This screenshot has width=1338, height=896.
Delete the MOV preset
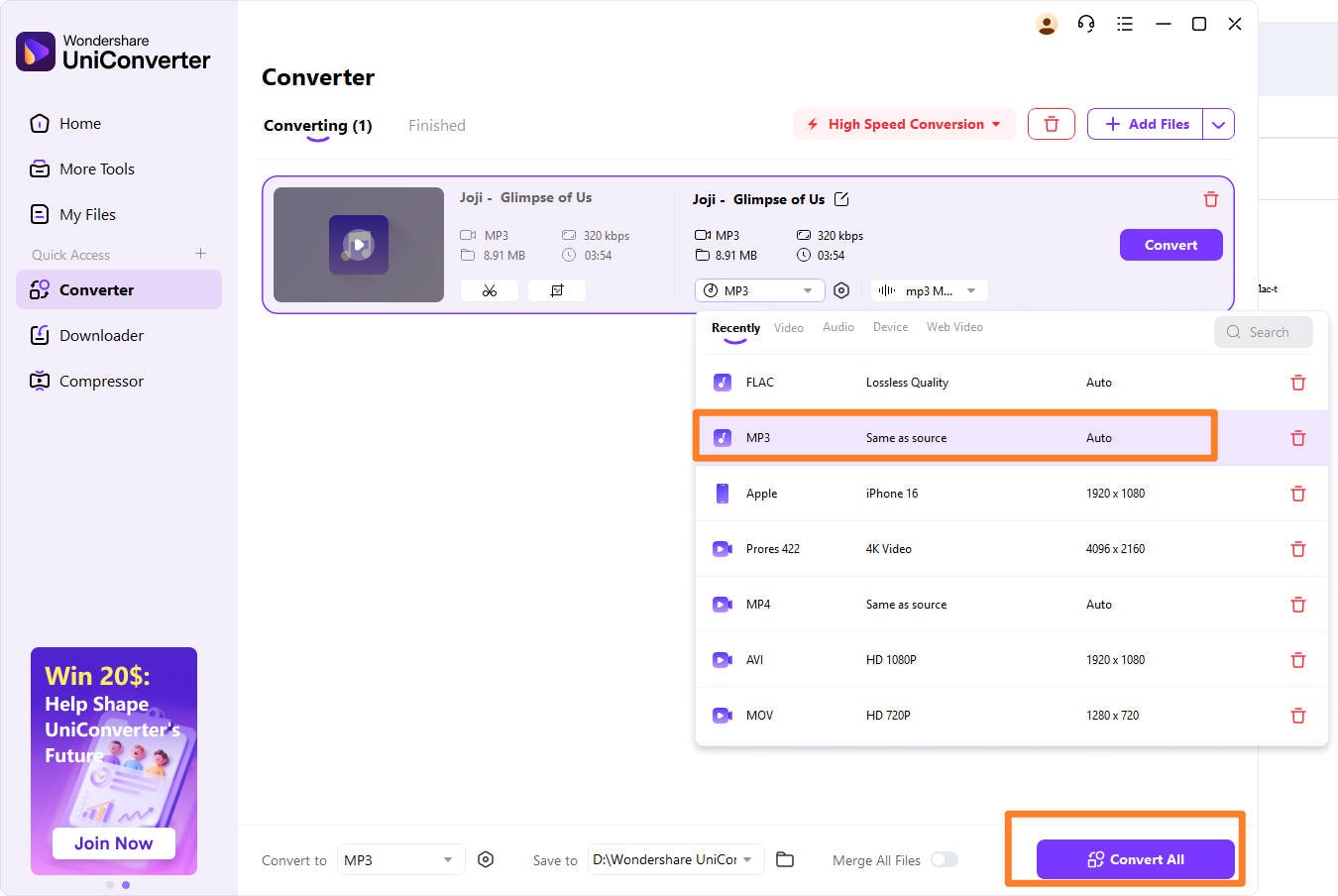(1298, 716)
